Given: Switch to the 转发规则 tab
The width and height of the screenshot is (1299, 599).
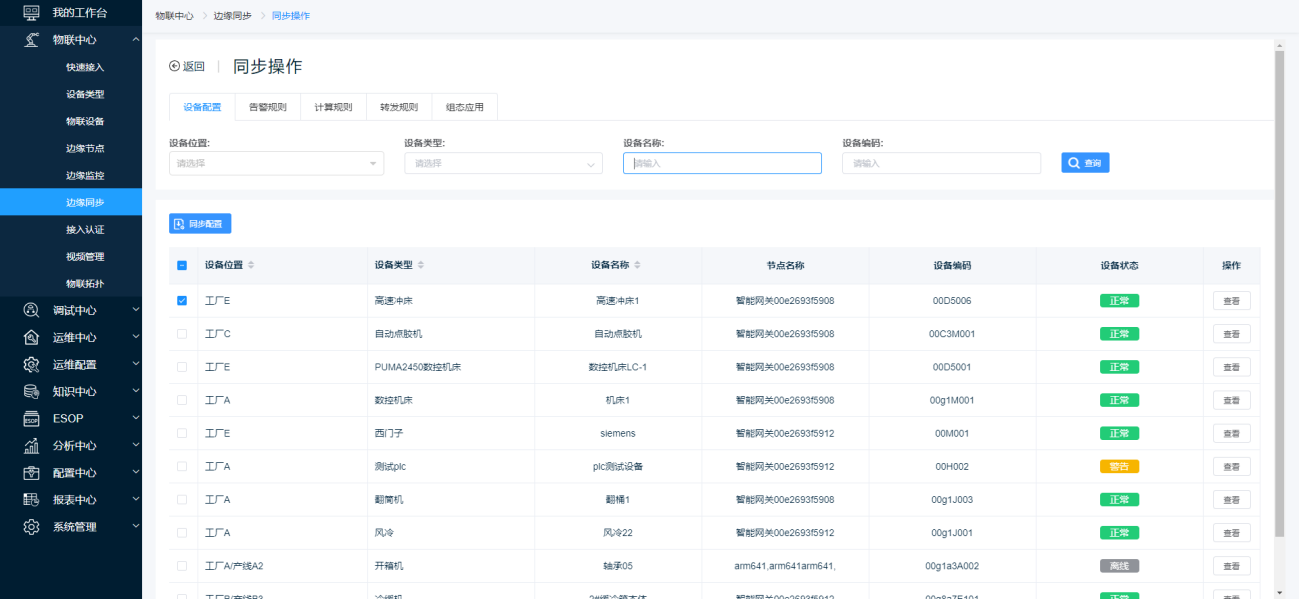Looking at the screenshot, I should (399, 107).
